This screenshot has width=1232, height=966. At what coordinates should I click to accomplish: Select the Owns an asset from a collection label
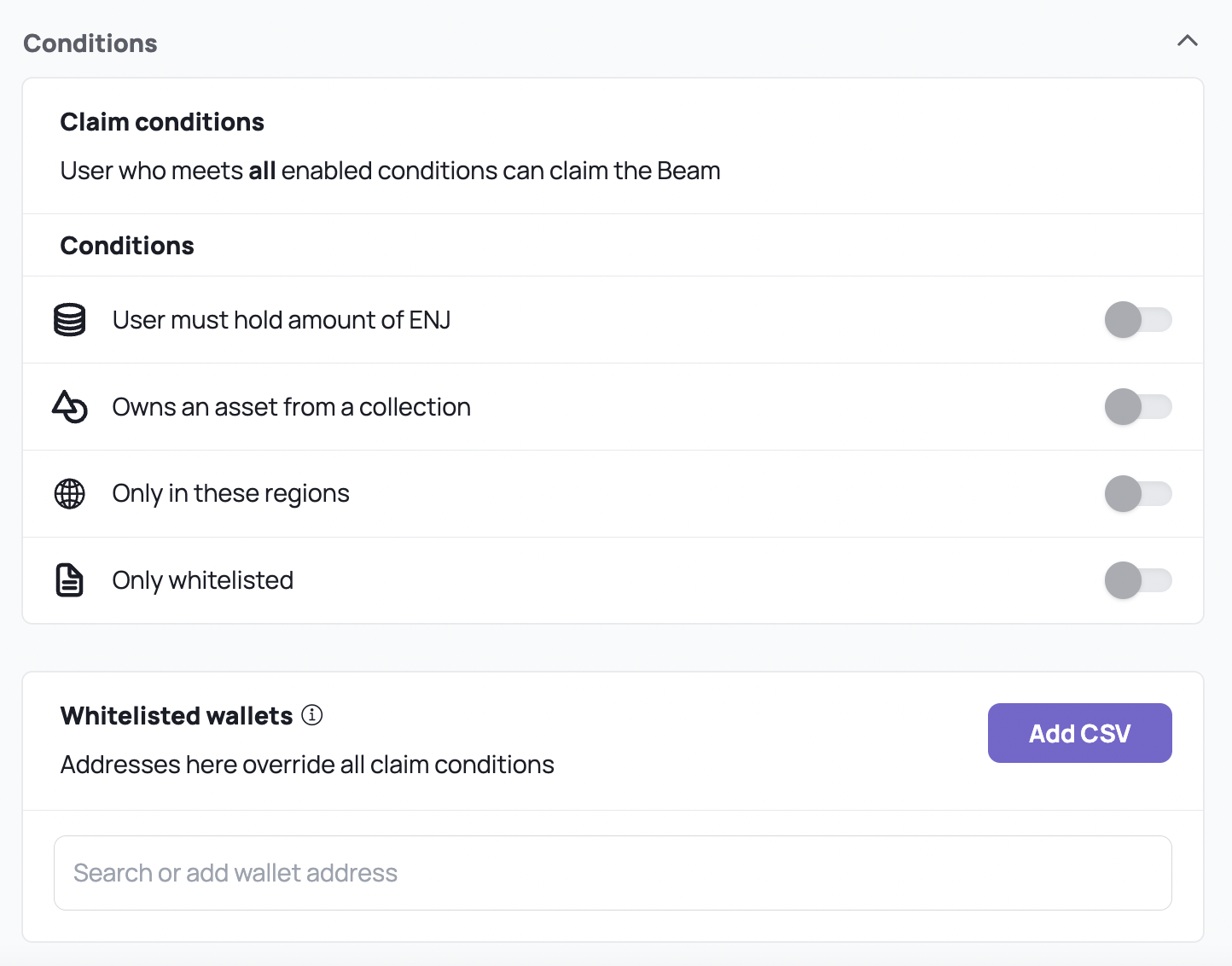(292, 407)
